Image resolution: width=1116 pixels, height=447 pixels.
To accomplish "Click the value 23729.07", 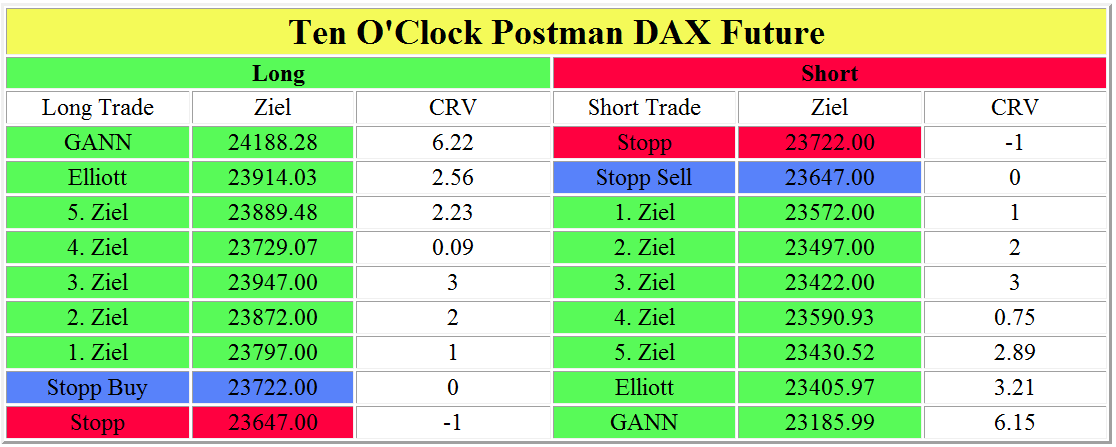I will coord(273,248).
